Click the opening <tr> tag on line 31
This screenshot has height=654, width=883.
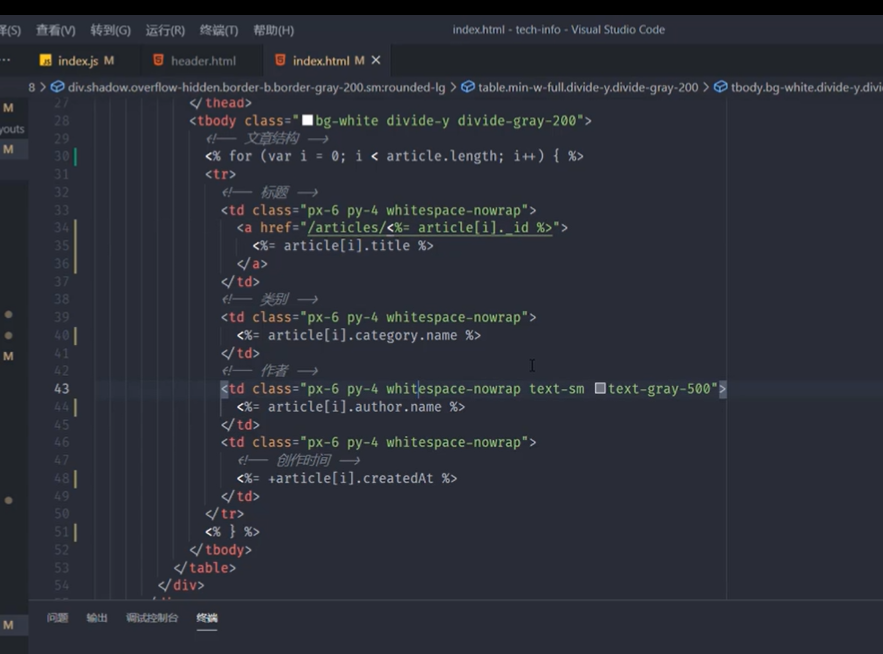221,174
